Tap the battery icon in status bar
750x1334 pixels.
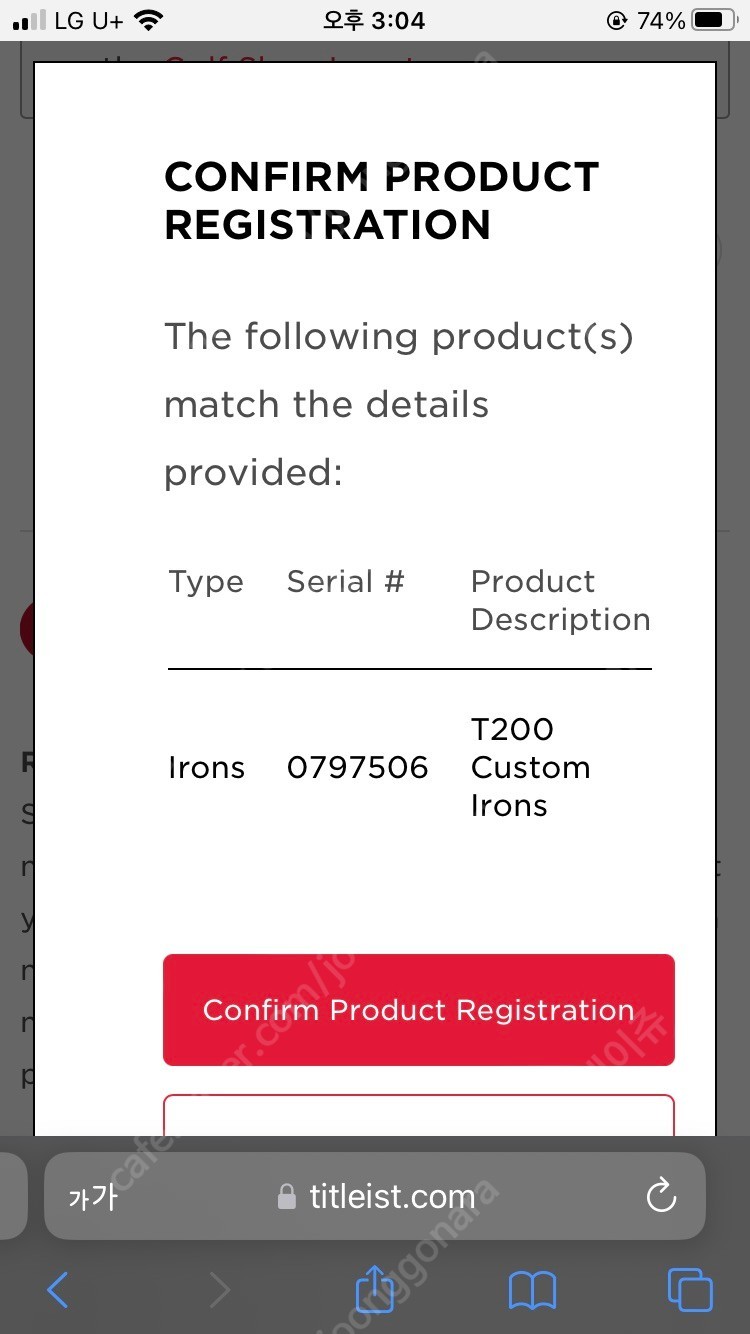coord(714,20)
